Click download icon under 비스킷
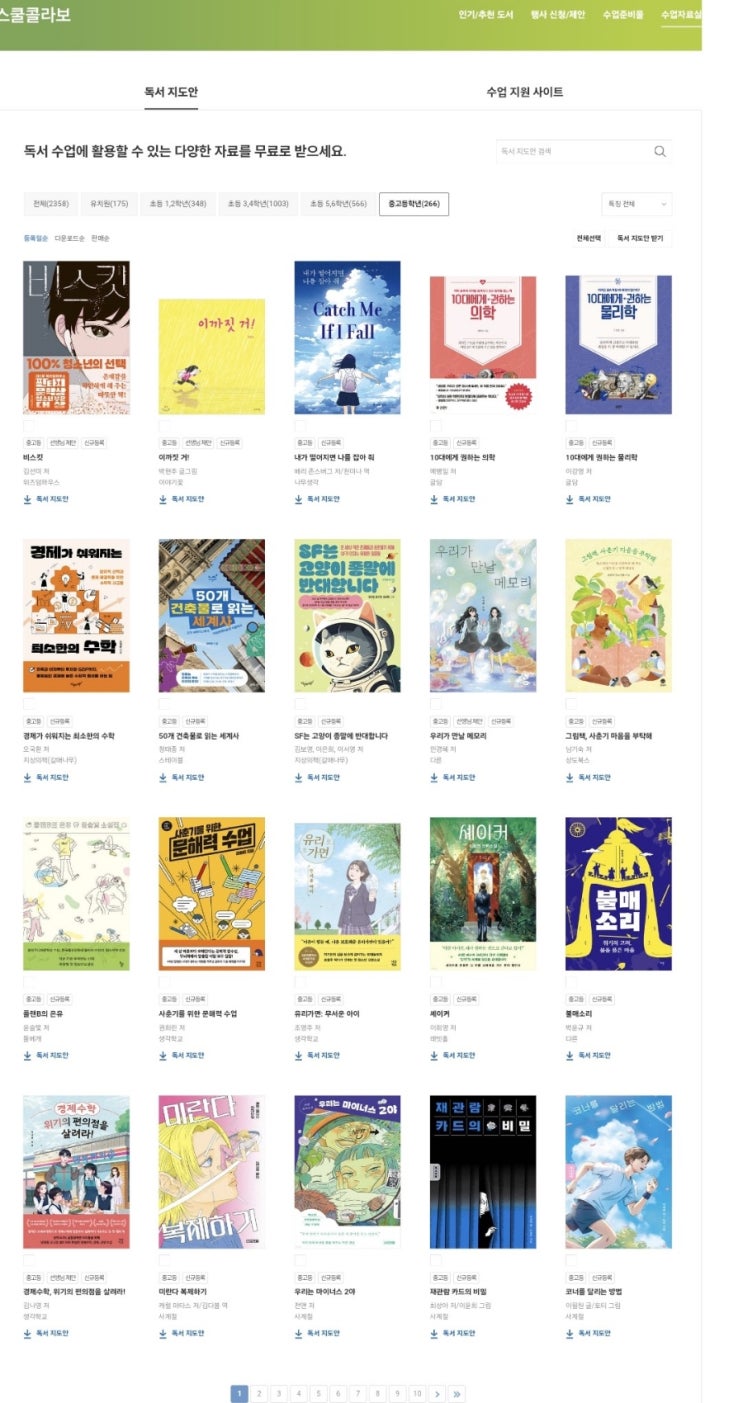 [27, 499]
